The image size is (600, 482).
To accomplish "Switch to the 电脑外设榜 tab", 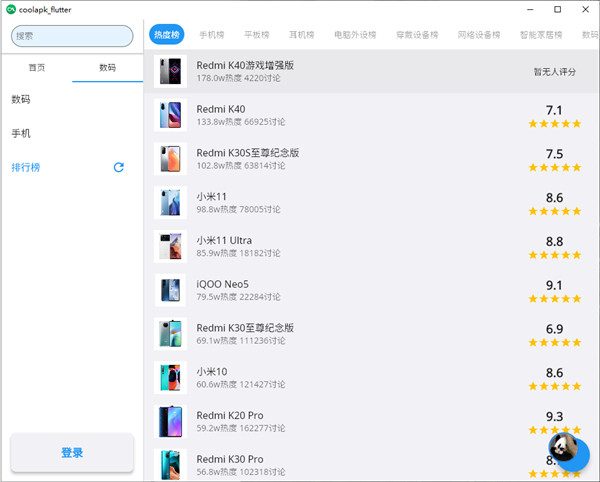I will 355,34.
